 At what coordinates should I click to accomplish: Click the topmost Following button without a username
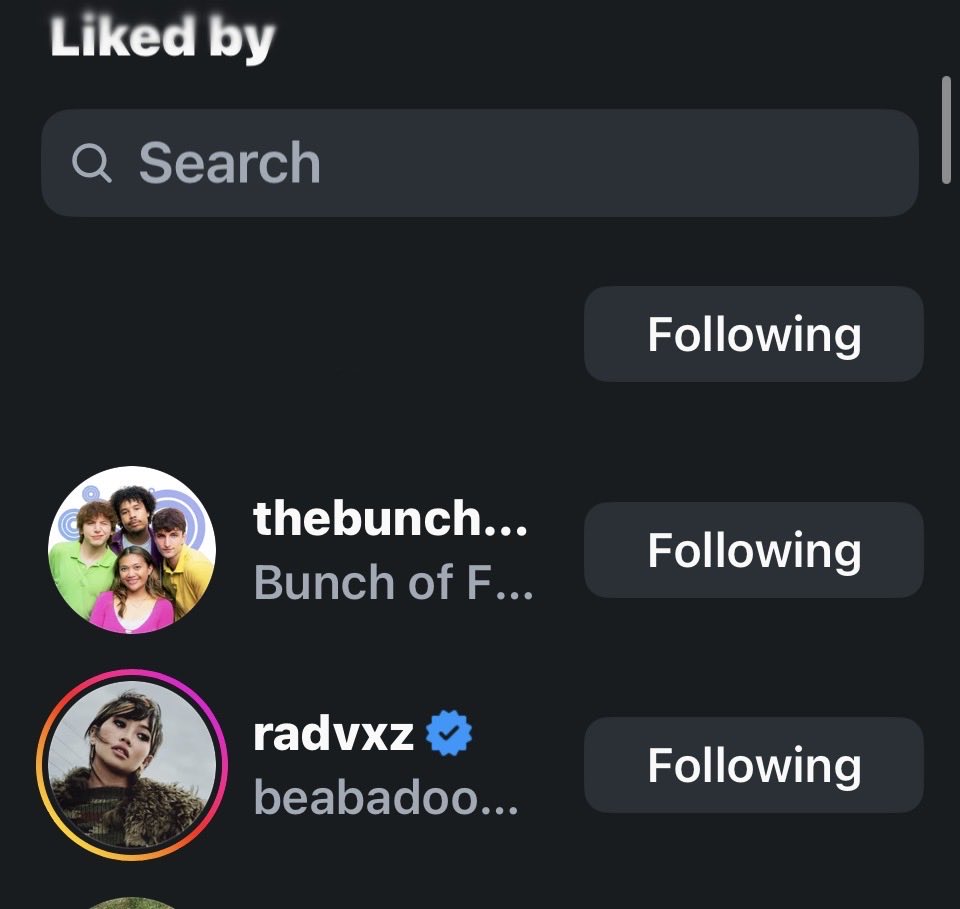(x=754, y=334)
